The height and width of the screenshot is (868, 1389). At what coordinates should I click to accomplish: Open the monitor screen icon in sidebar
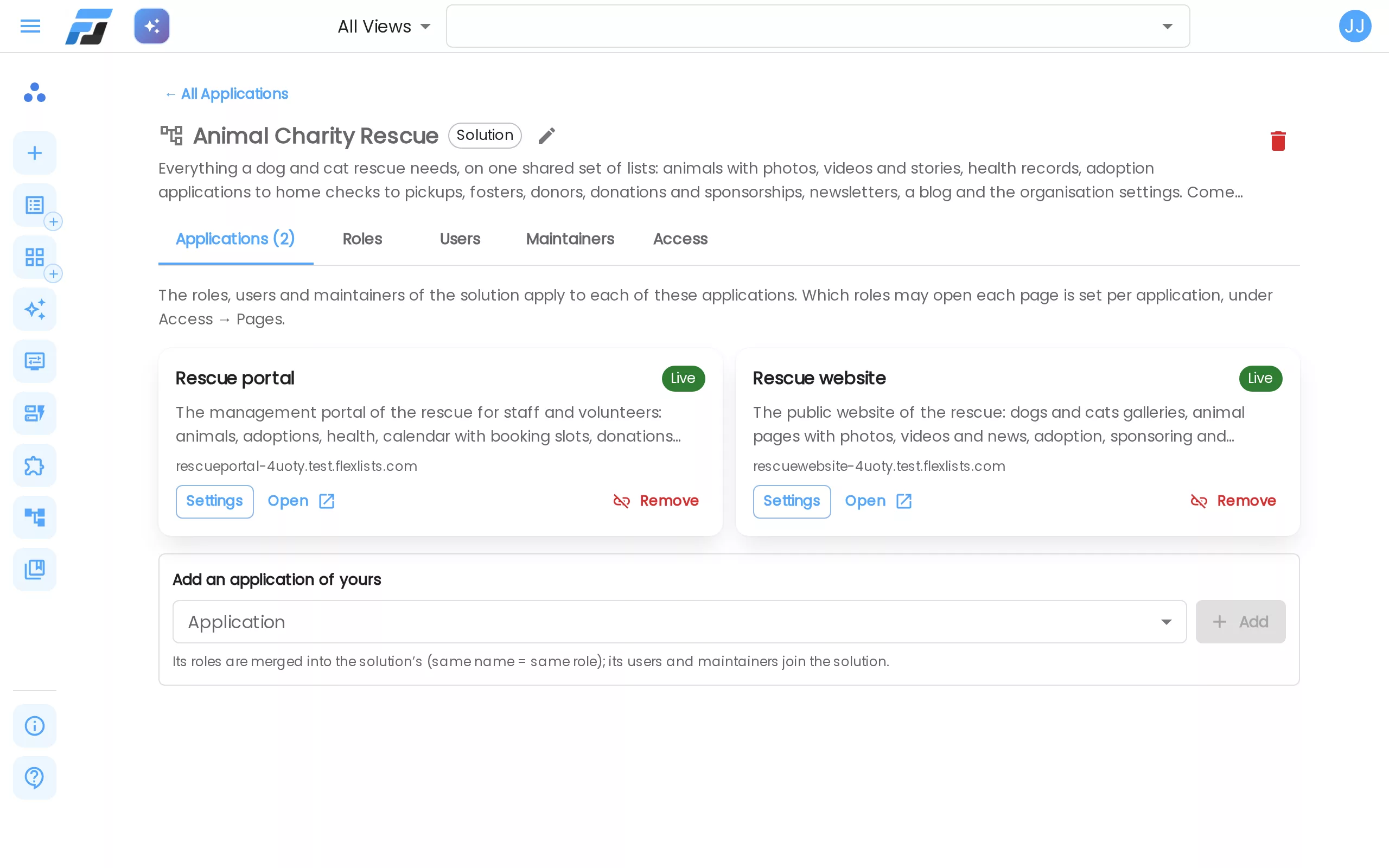coord(35,361)
